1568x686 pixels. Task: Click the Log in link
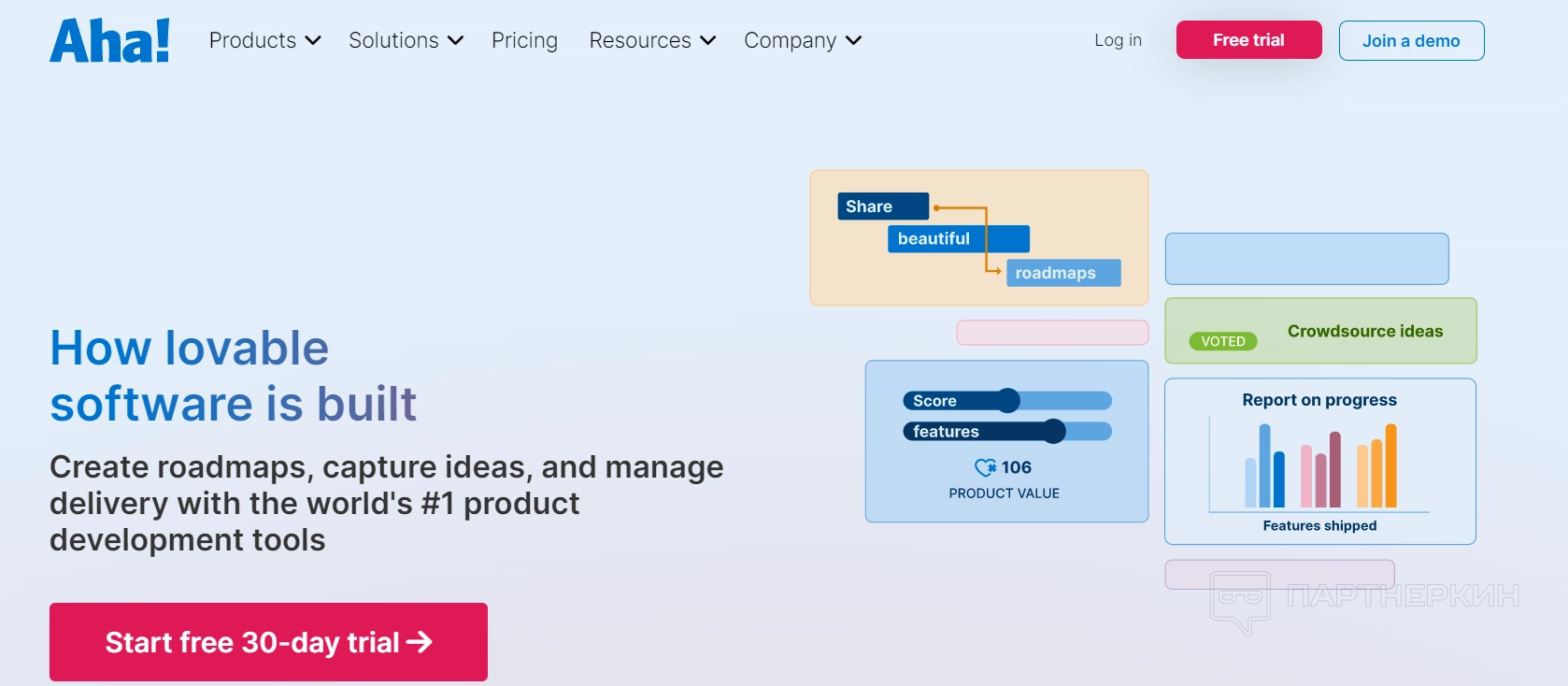point(1118,40)
